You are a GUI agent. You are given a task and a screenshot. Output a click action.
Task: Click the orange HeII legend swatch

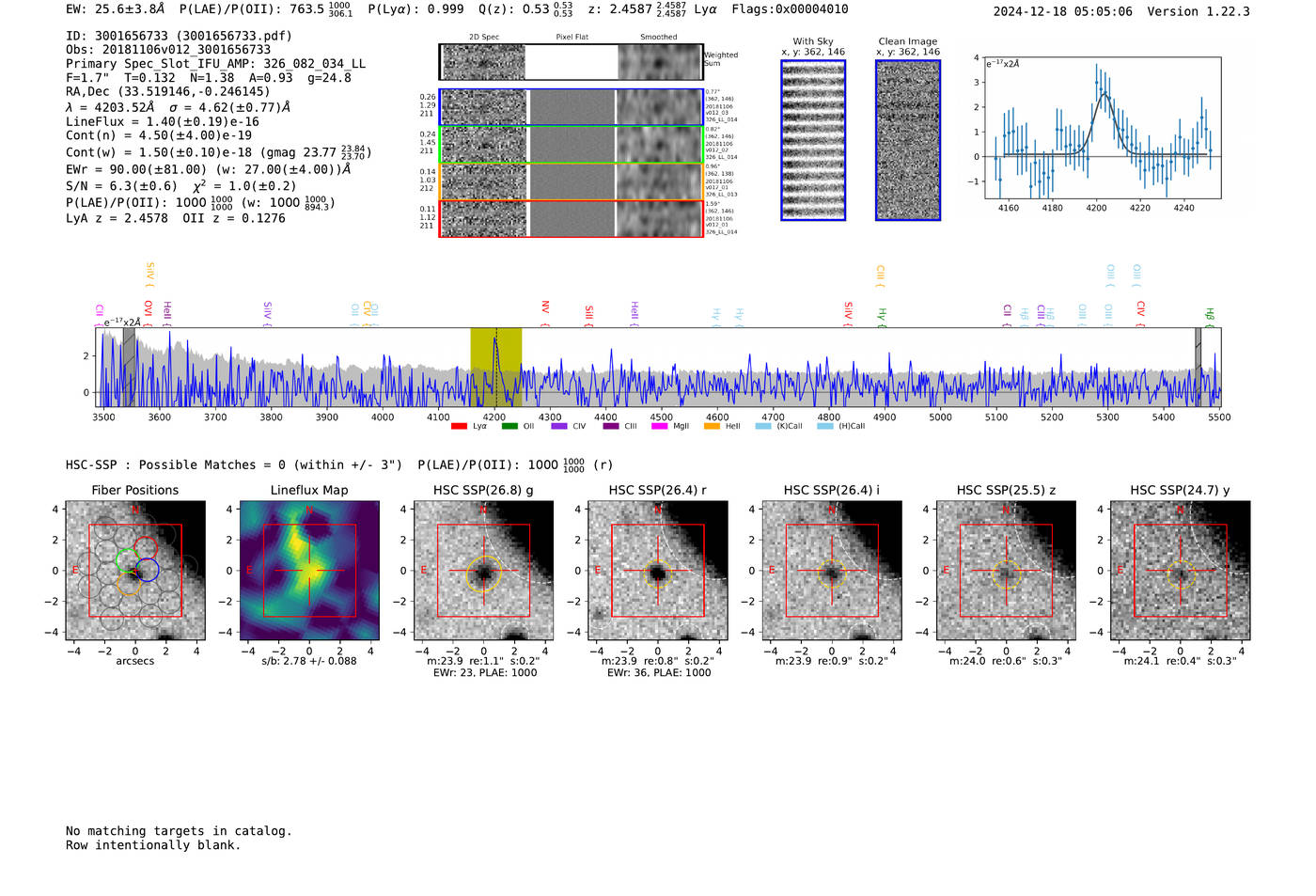712,427
